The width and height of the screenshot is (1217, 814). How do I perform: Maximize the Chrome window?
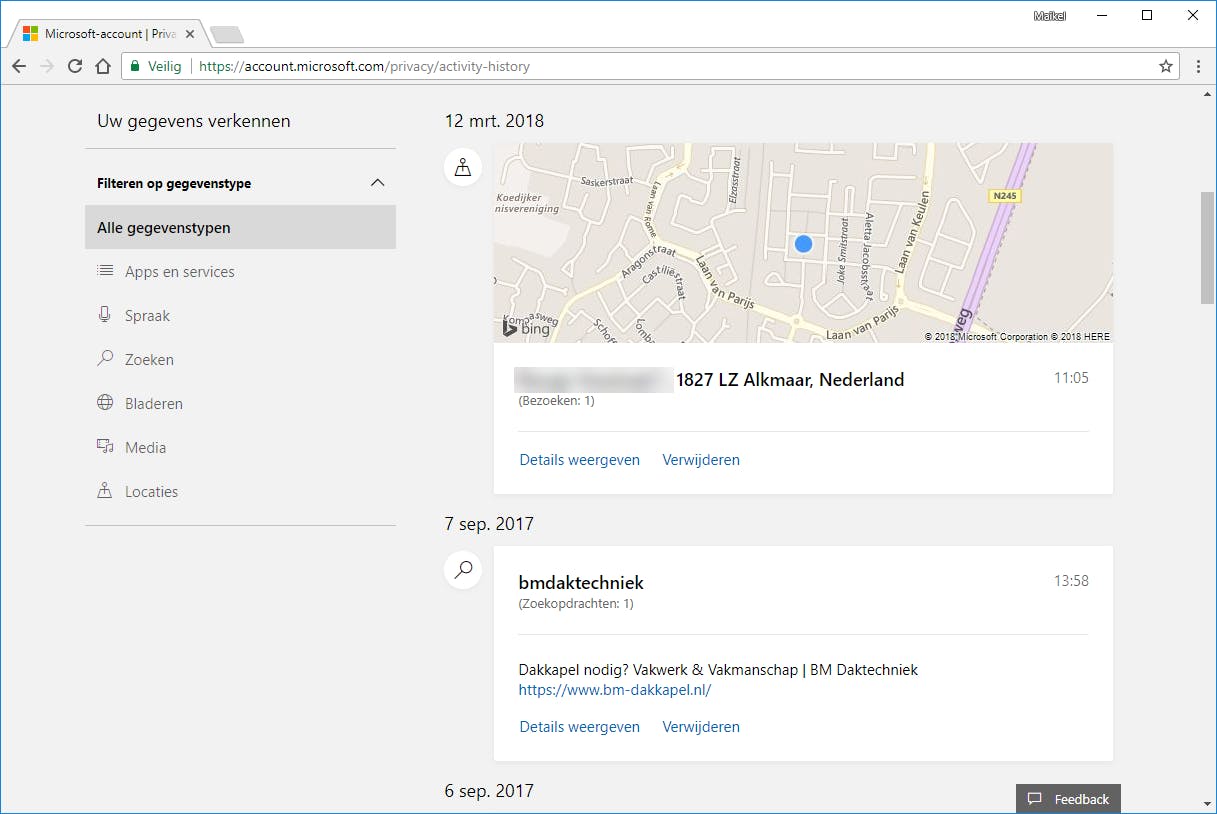click(1147, 15)
